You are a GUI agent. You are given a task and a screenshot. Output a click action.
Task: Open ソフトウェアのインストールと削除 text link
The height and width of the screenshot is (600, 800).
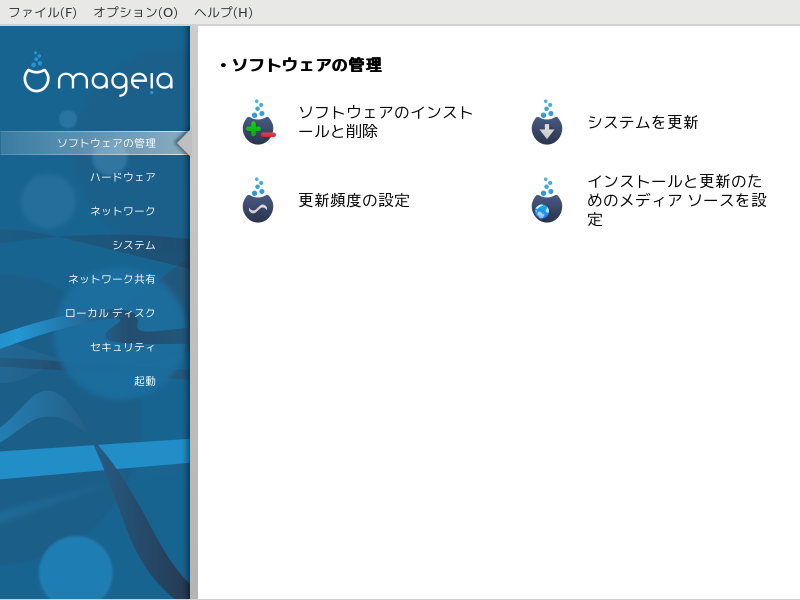[x=386, y=121]
